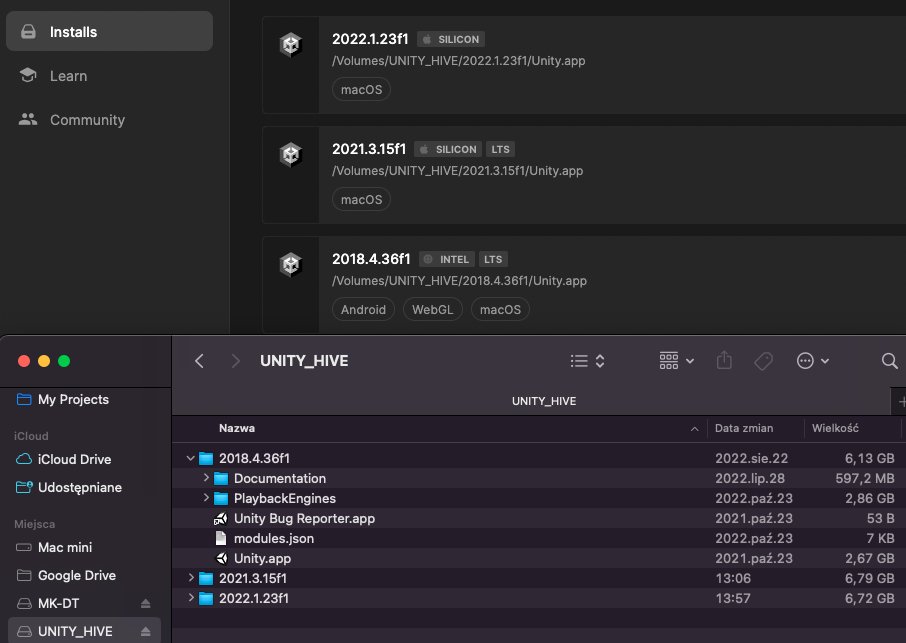Select the Documentation folder
This screenshot has height=643, width=906.
coord(539,478)
